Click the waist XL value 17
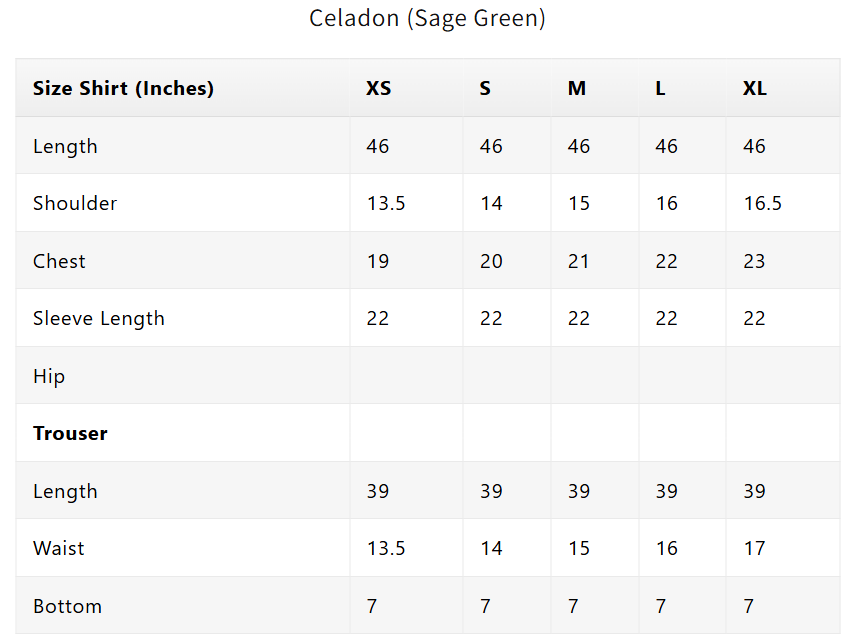855x641 pixels. click(x=754, y=548)
